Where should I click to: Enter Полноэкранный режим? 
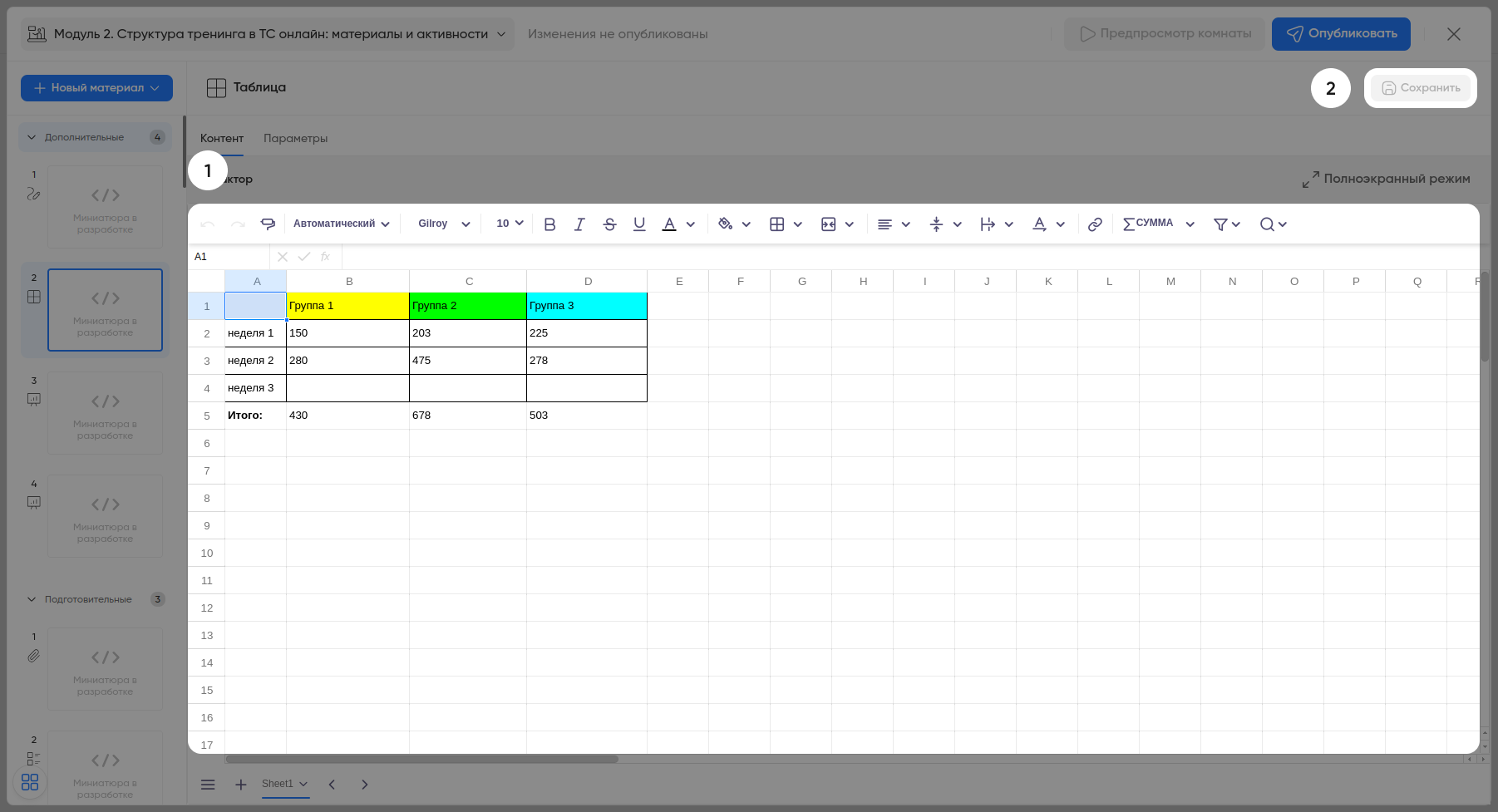1386,179
